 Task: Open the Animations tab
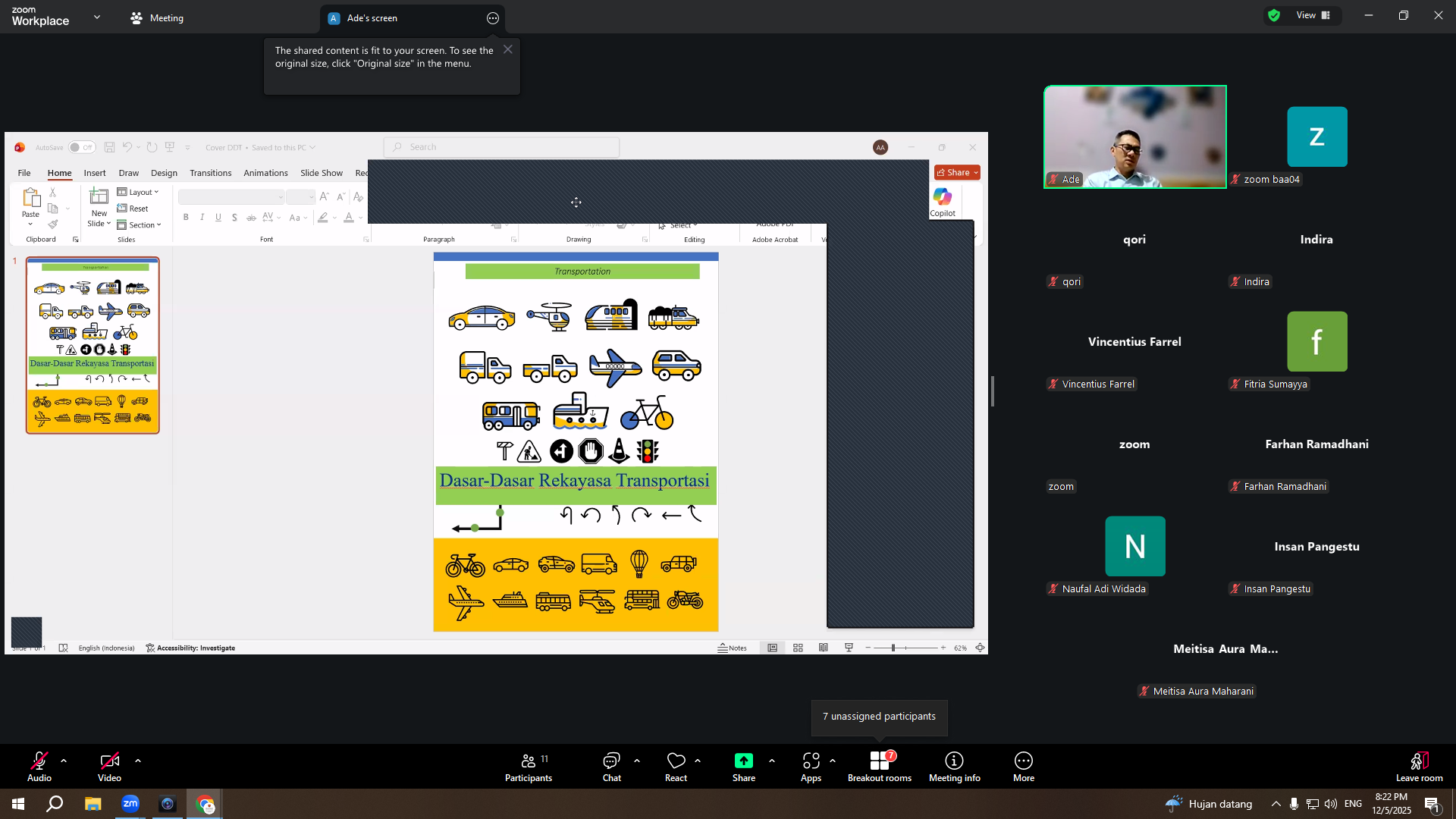[265, 173]
